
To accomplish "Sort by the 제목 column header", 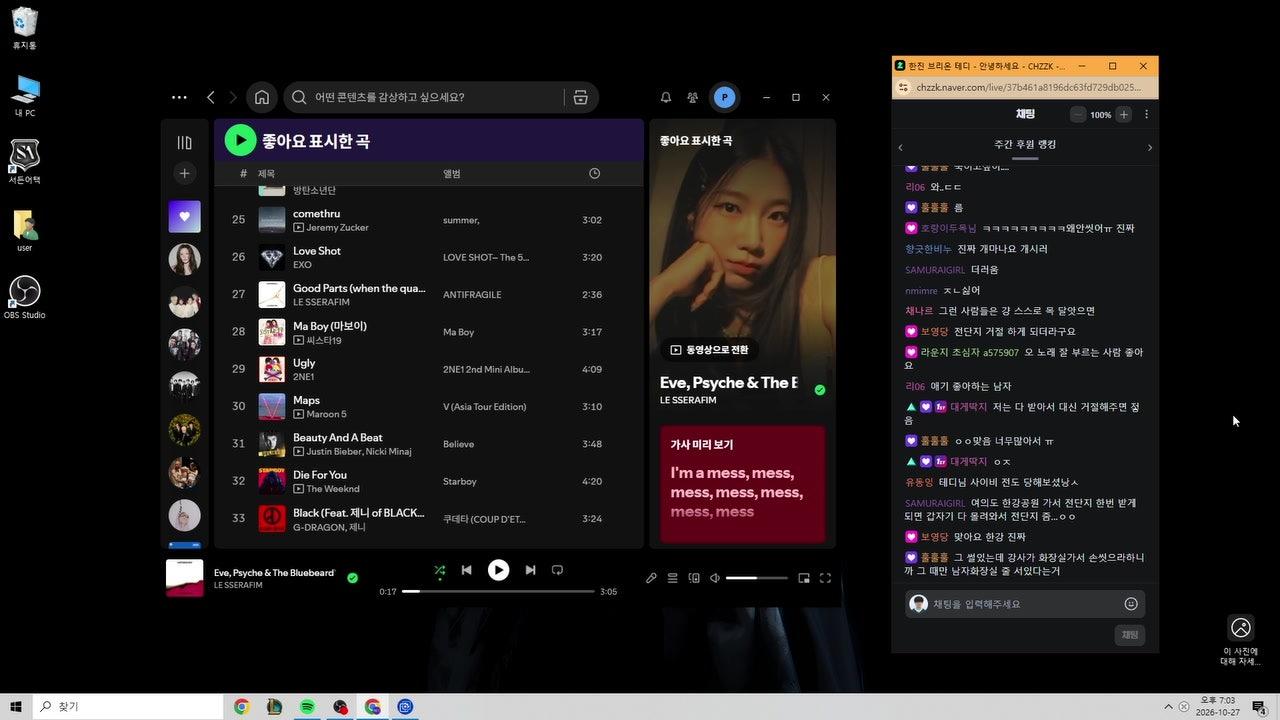I will click(x=266, y=174).
